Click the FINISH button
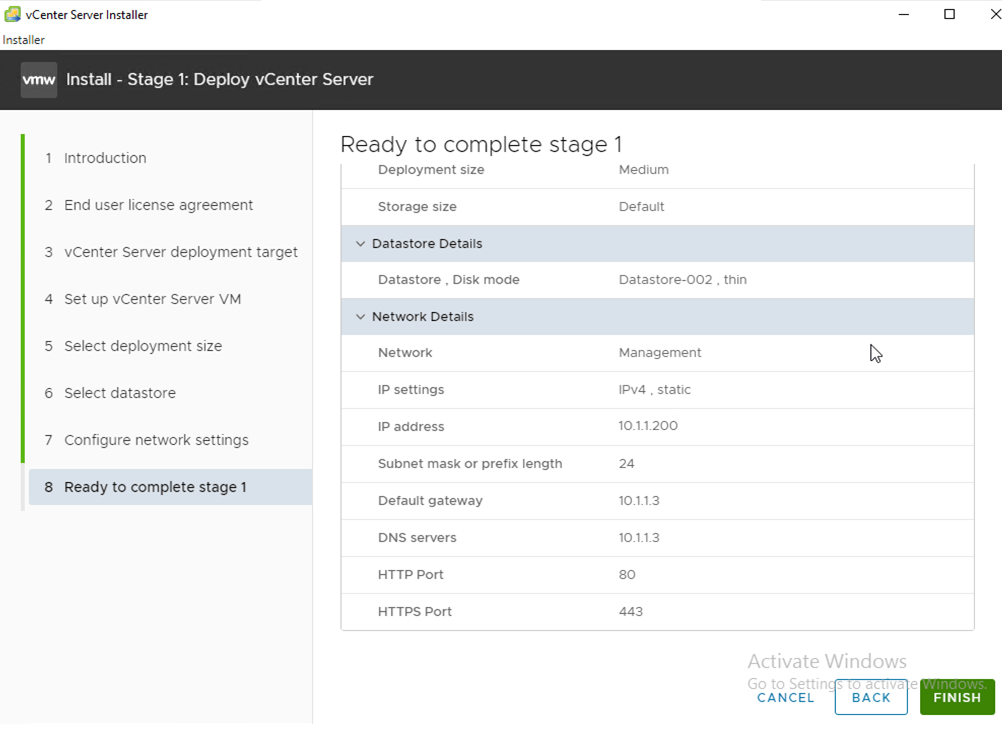Image resolution: width=1002 pixels, height=732 pixels. point(956,697)
